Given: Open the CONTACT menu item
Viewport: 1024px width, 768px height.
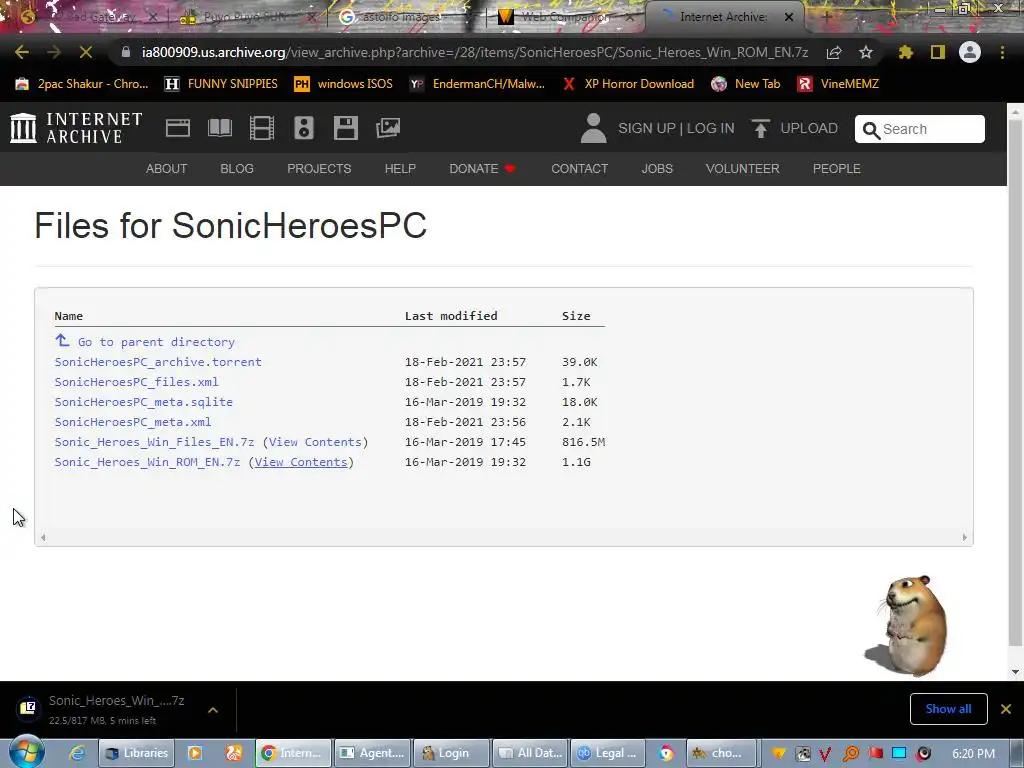Looking at the screenshot, I should (x=579, y=168).
